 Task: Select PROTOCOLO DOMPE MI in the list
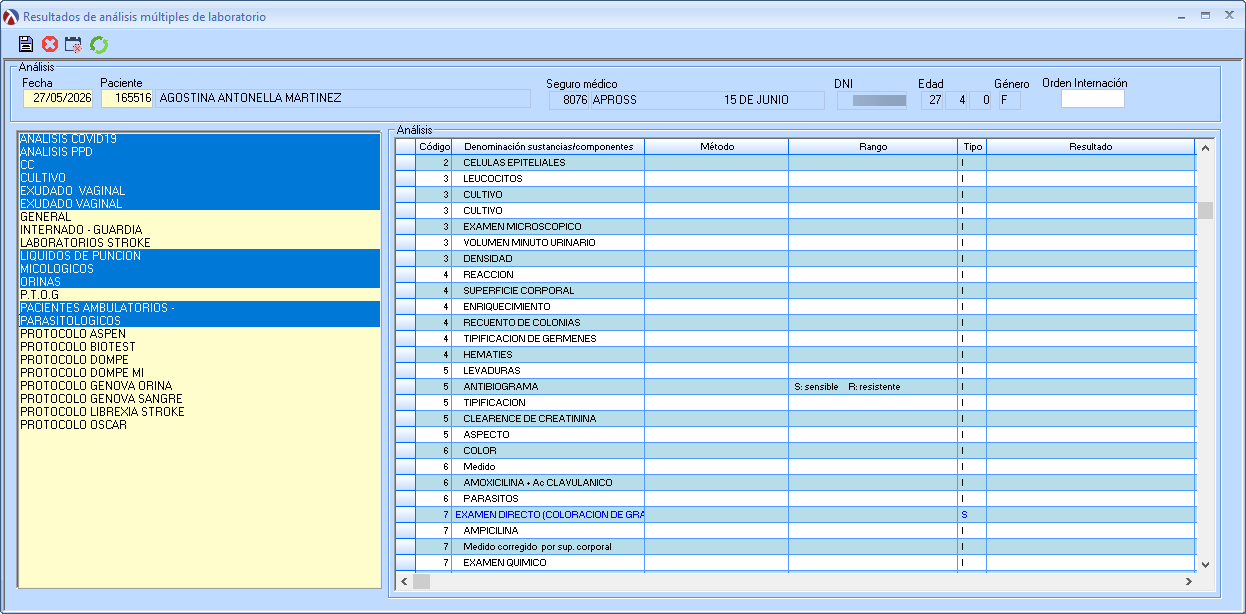click(199, 373)
